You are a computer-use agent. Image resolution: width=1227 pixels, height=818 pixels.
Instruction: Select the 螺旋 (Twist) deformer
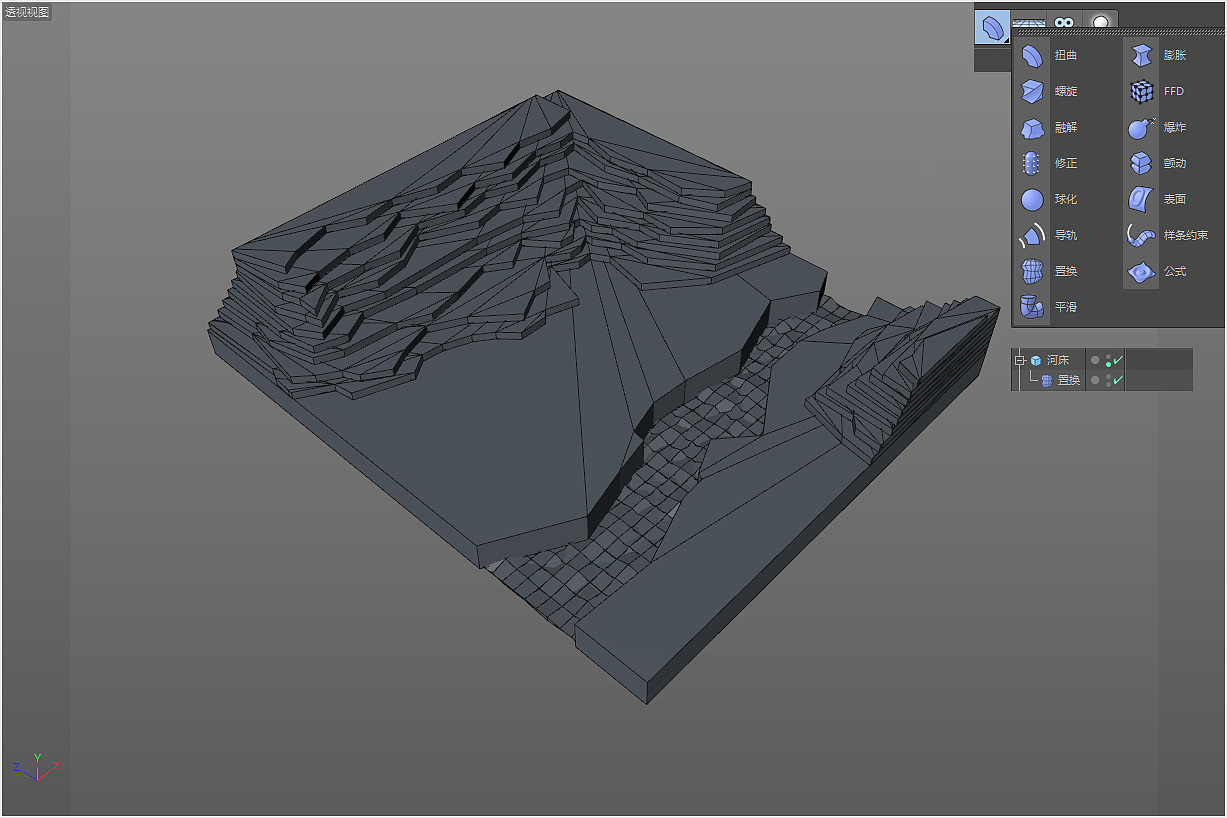1050,92
